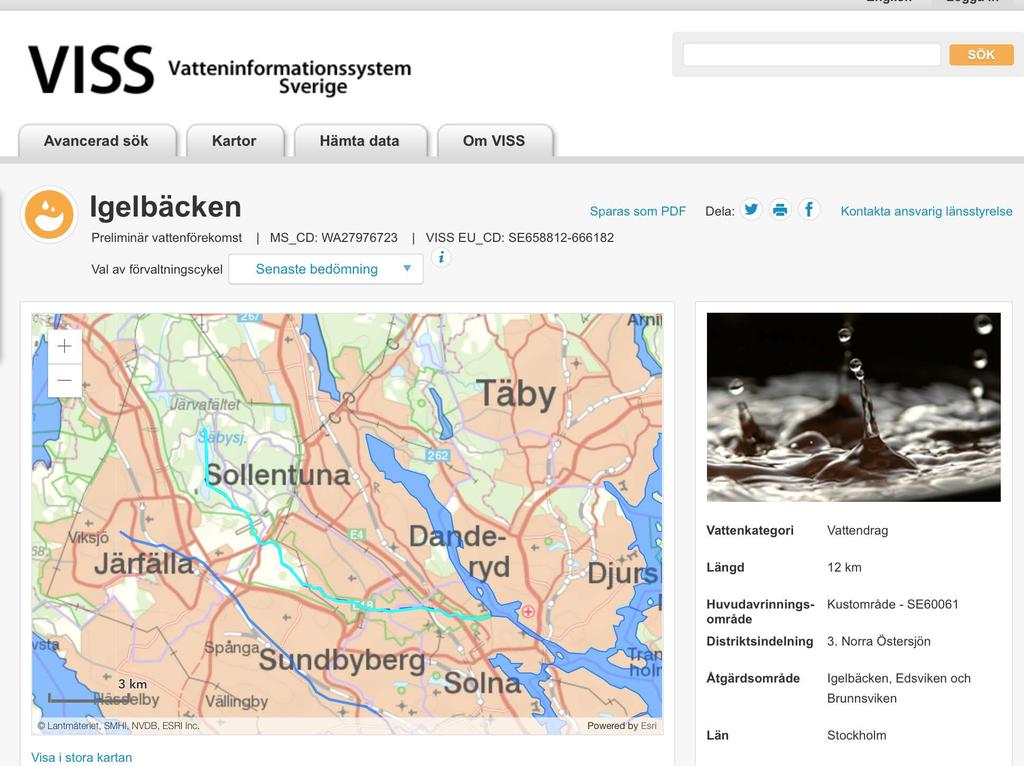
Task: Select the MS_CD: WA27976723 text
Action: tap(334, 238)
